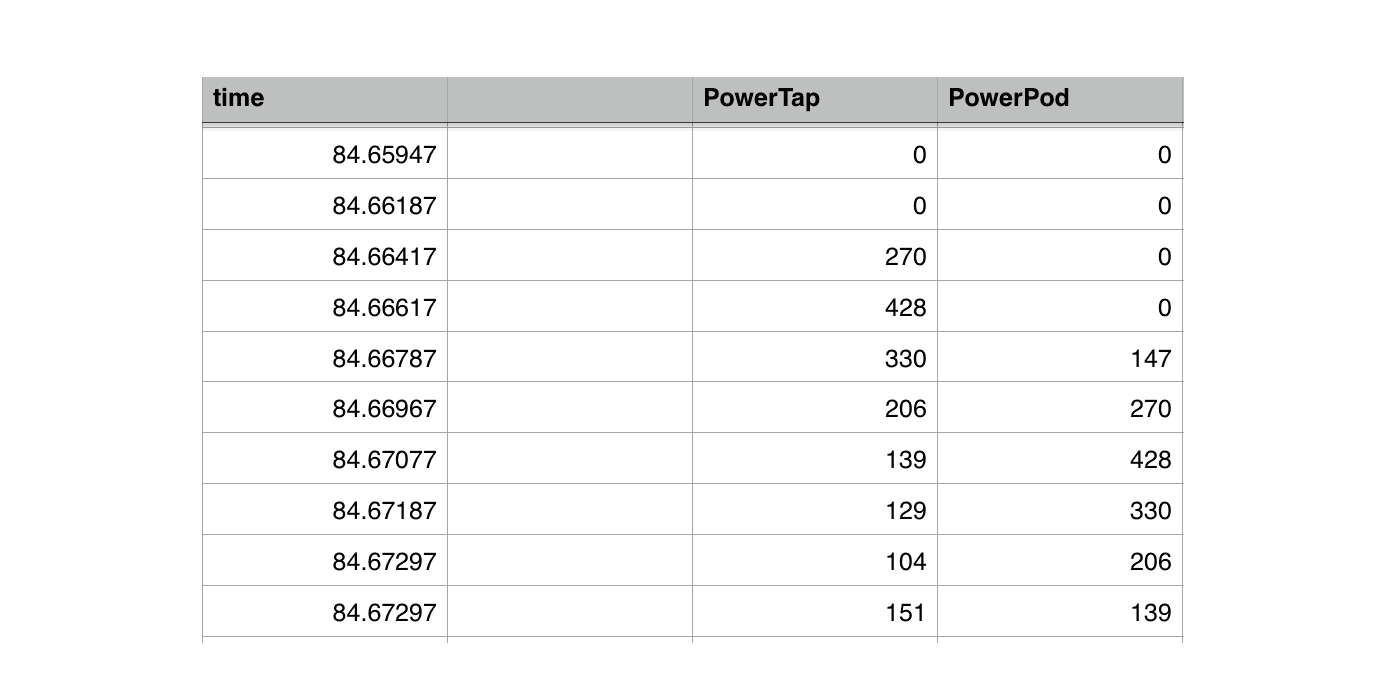
Task: Select the PowerTap column header
Action: coord(814,99)
